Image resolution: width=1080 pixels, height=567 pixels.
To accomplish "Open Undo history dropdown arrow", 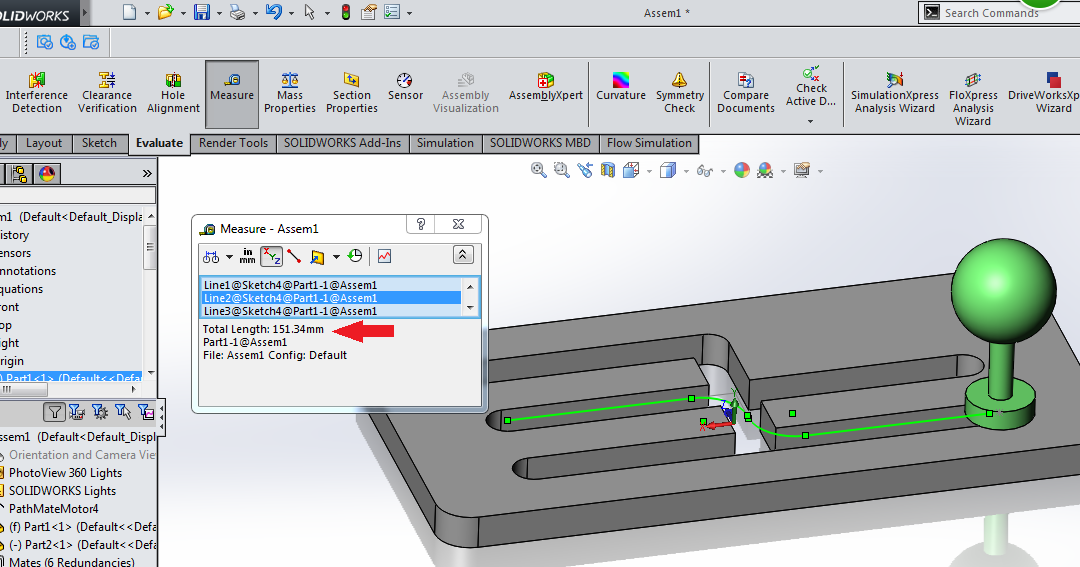I will pos(291,13).
